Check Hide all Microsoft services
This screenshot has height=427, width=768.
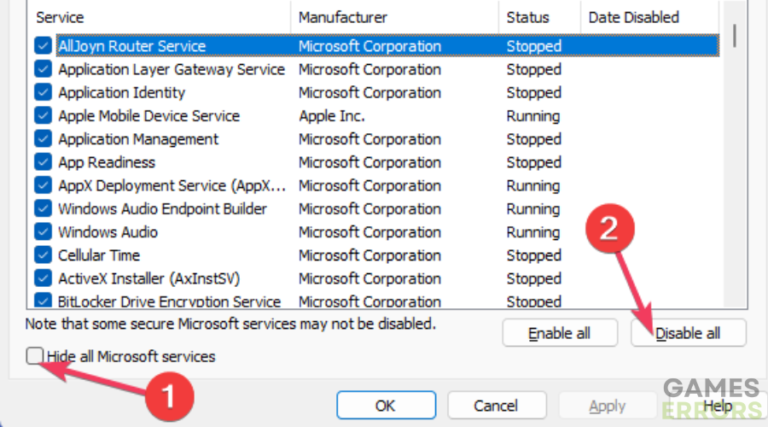pyautogui.click(x=35, y=356)
